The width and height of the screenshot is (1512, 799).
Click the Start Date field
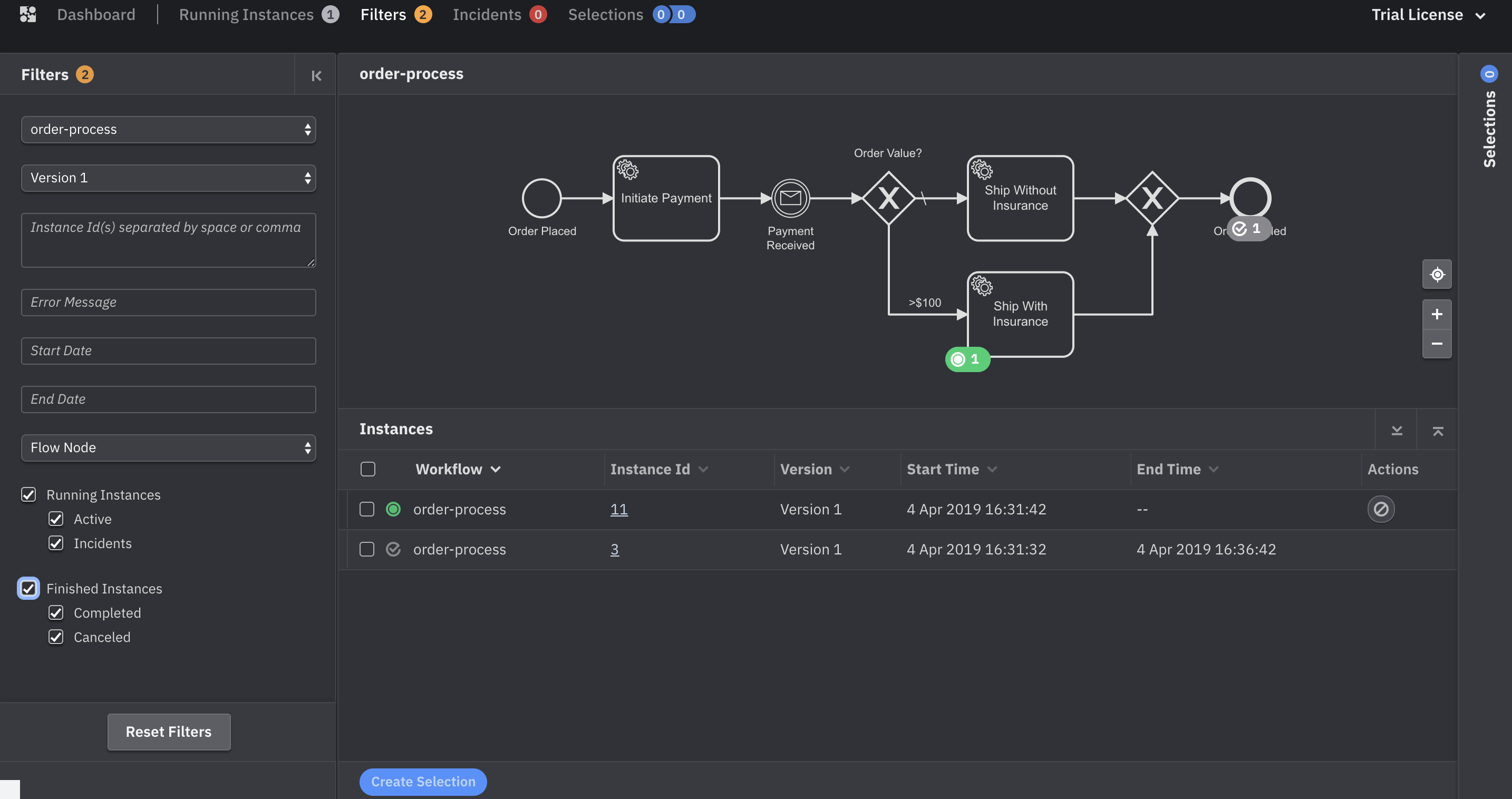pyautogui.click(x=169, y=350)
